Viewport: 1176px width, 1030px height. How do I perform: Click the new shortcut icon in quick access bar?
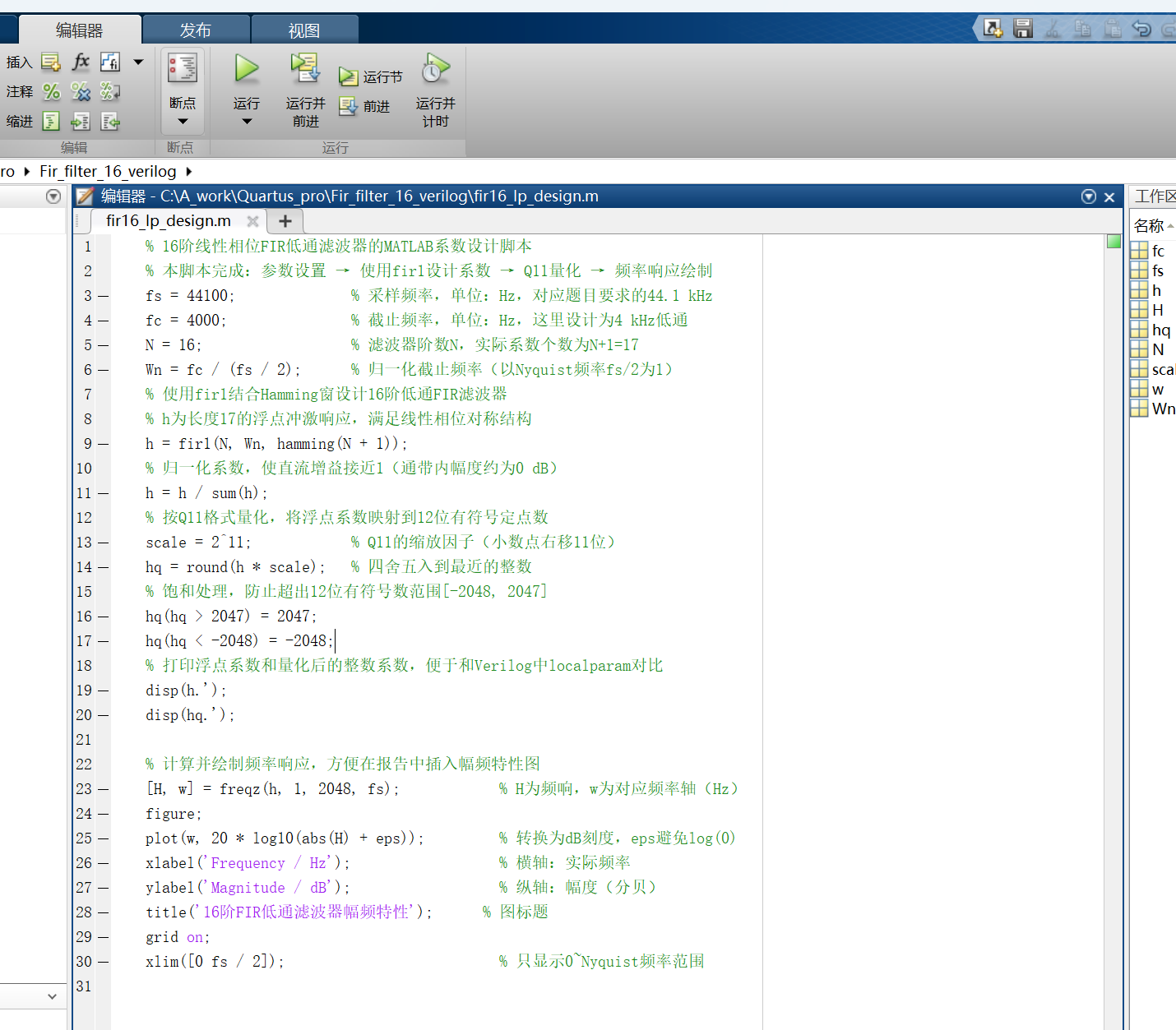993,29
